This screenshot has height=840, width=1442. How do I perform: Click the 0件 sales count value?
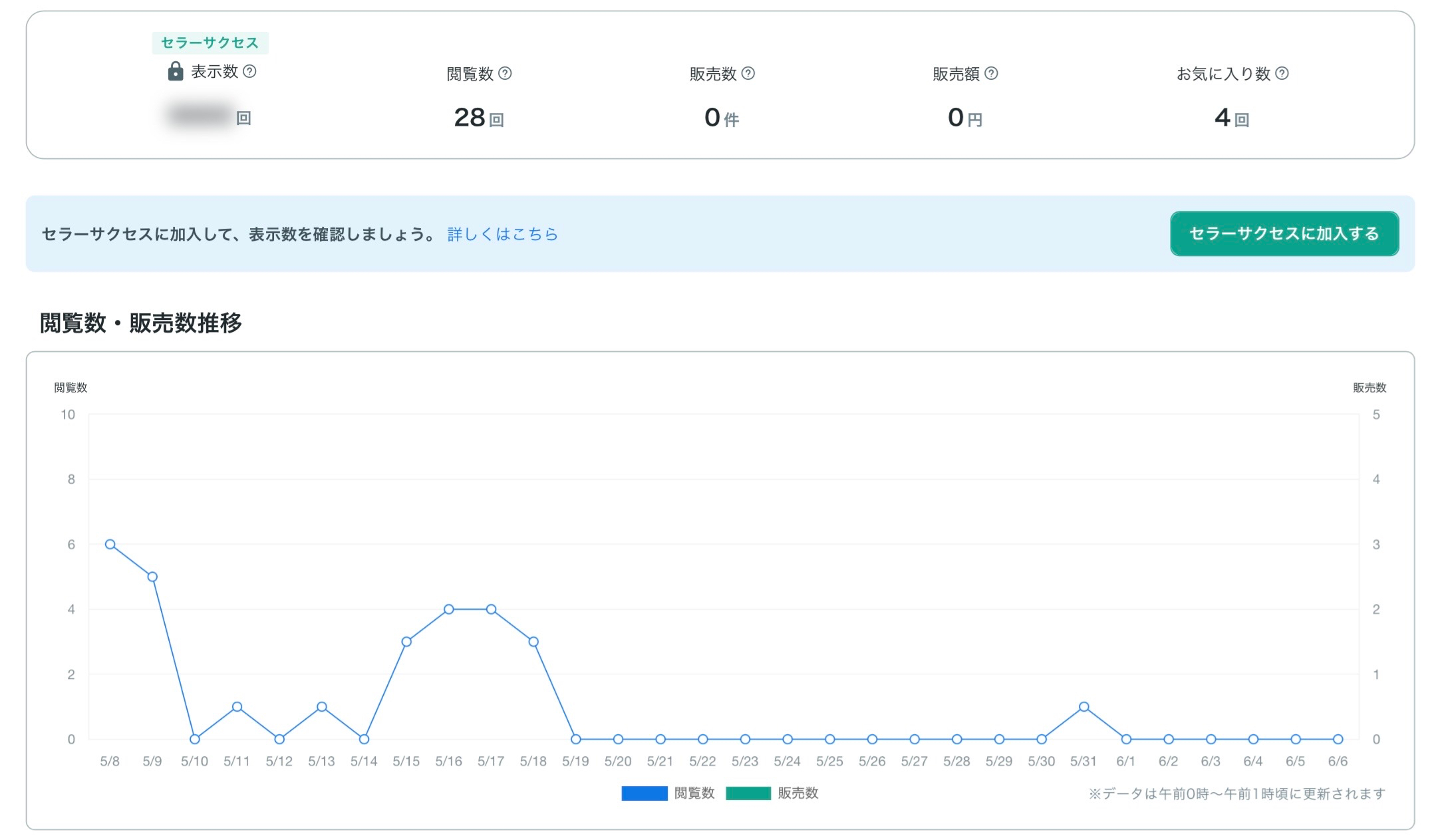click(x=722, y=118)
